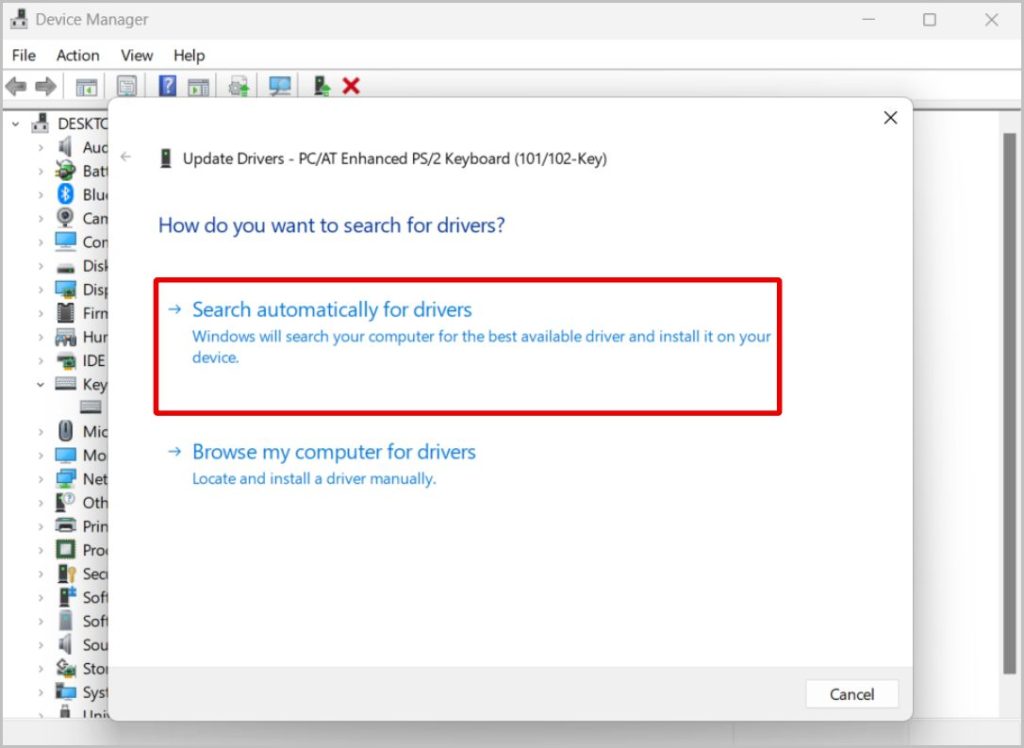Select the Print queues printer icon

coord(65,526)
